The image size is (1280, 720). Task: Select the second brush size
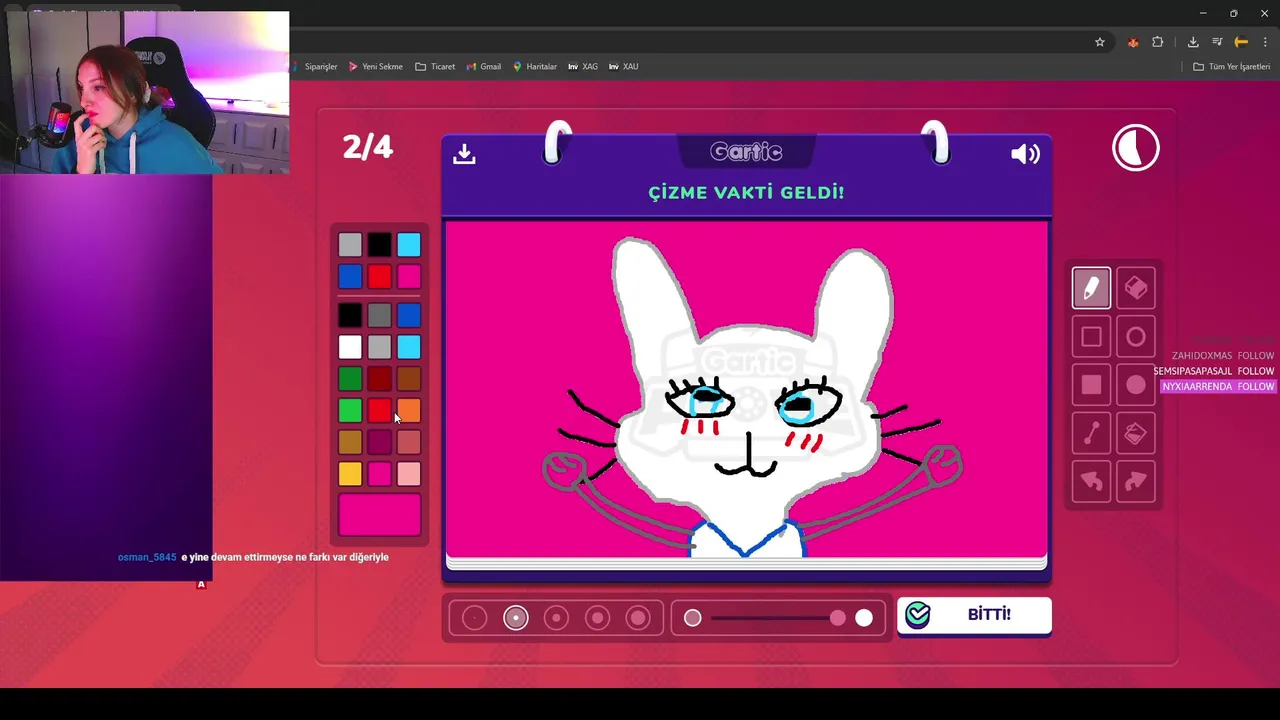[x=516, y=618]
